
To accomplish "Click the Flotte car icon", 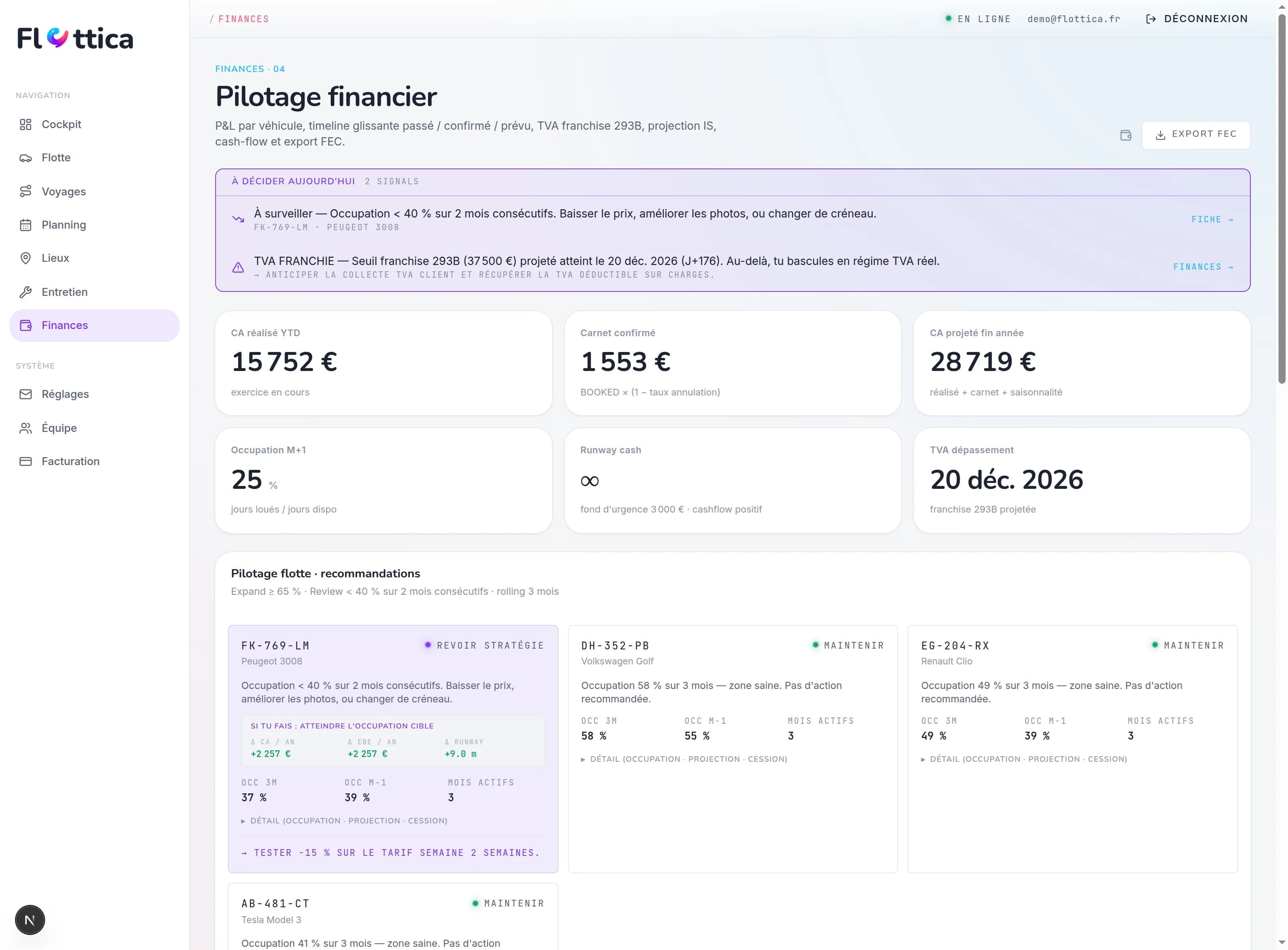I will [25, 158].
